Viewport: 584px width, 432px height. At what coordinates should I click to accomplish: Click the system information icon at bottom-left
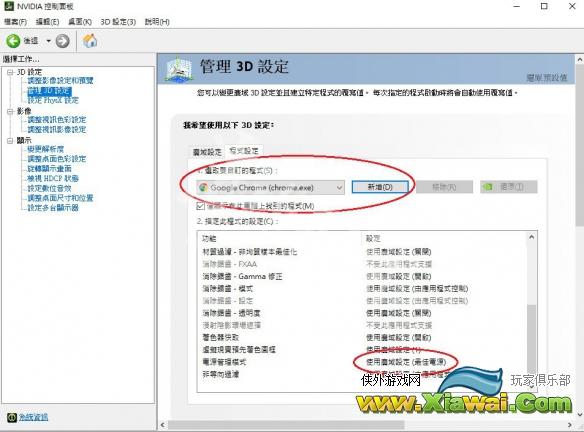pos(12,417)
